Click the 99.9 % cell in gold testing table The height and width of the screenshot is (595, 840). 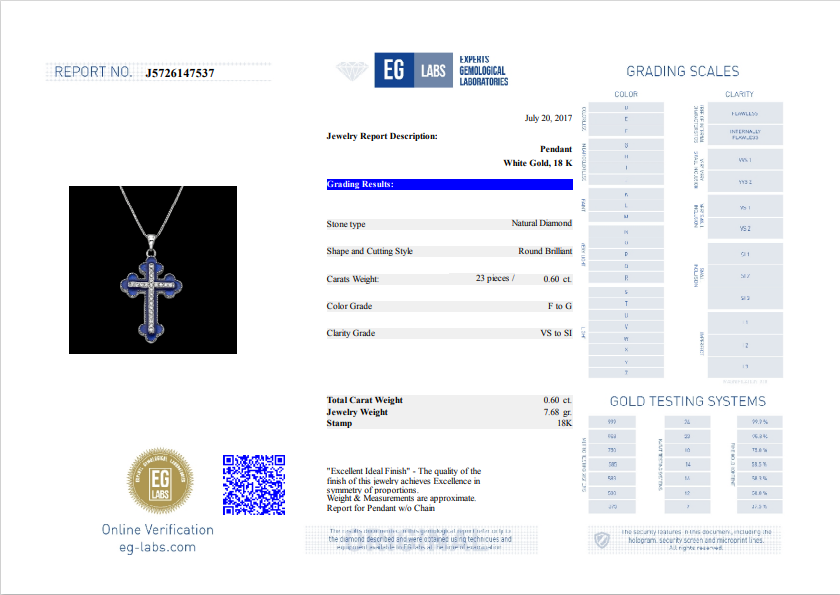tap(760, 422)
